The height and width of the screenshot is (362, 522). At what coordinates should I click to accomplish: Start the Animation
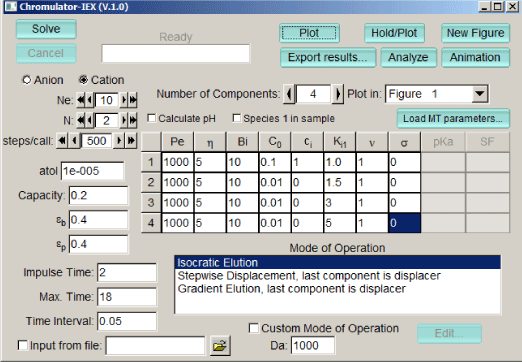tap(475, 57)
